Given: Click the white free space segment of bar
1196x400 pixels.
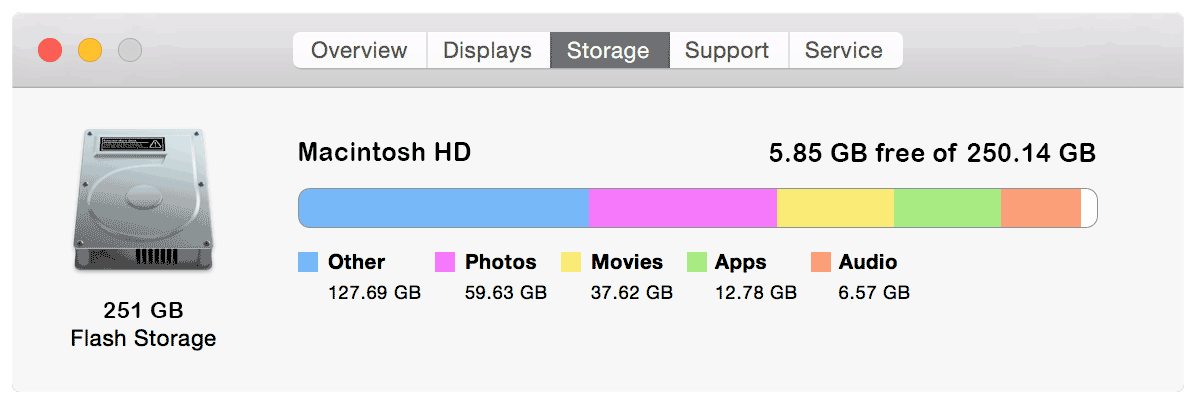Looking at the screenshot, I should tap(1089, 208).
